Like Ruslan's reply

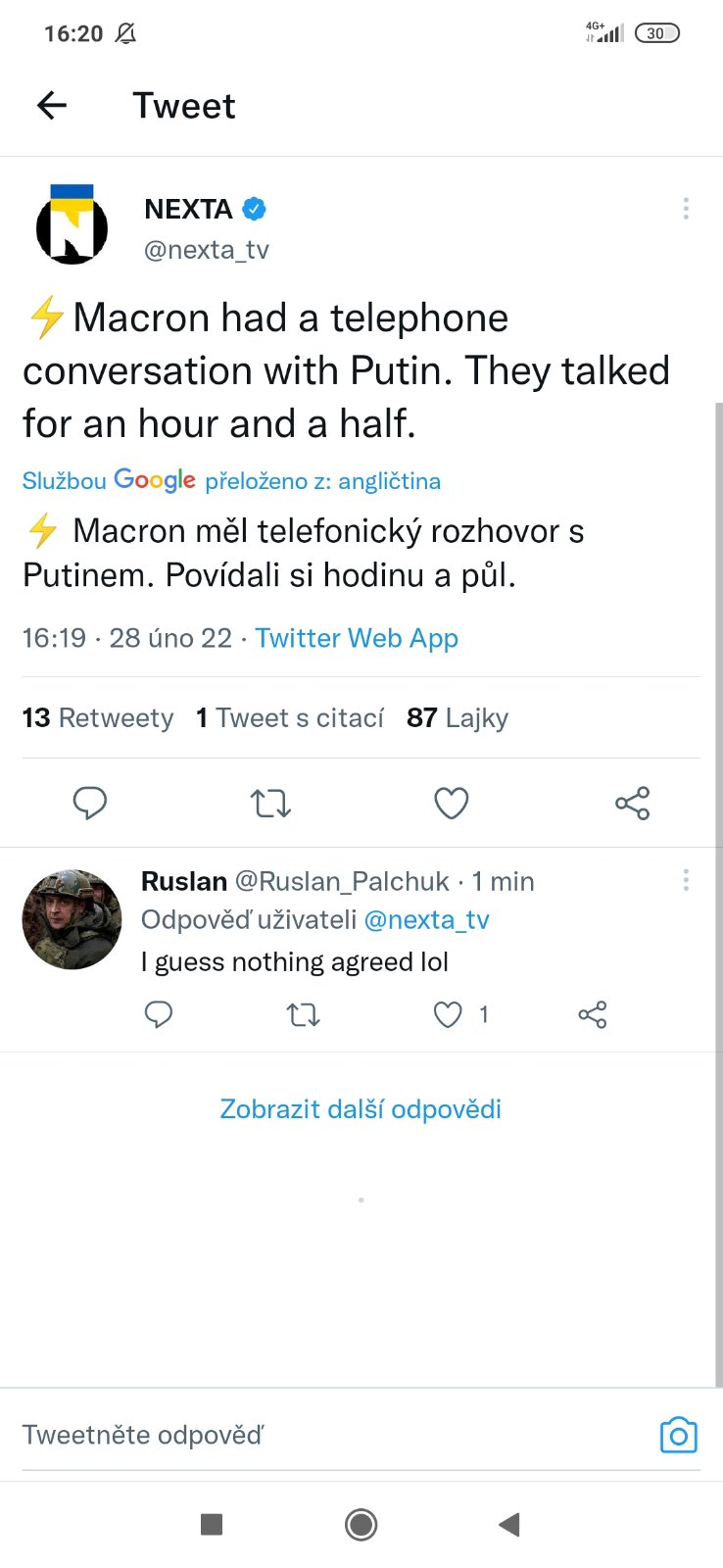pos(448,1014)
